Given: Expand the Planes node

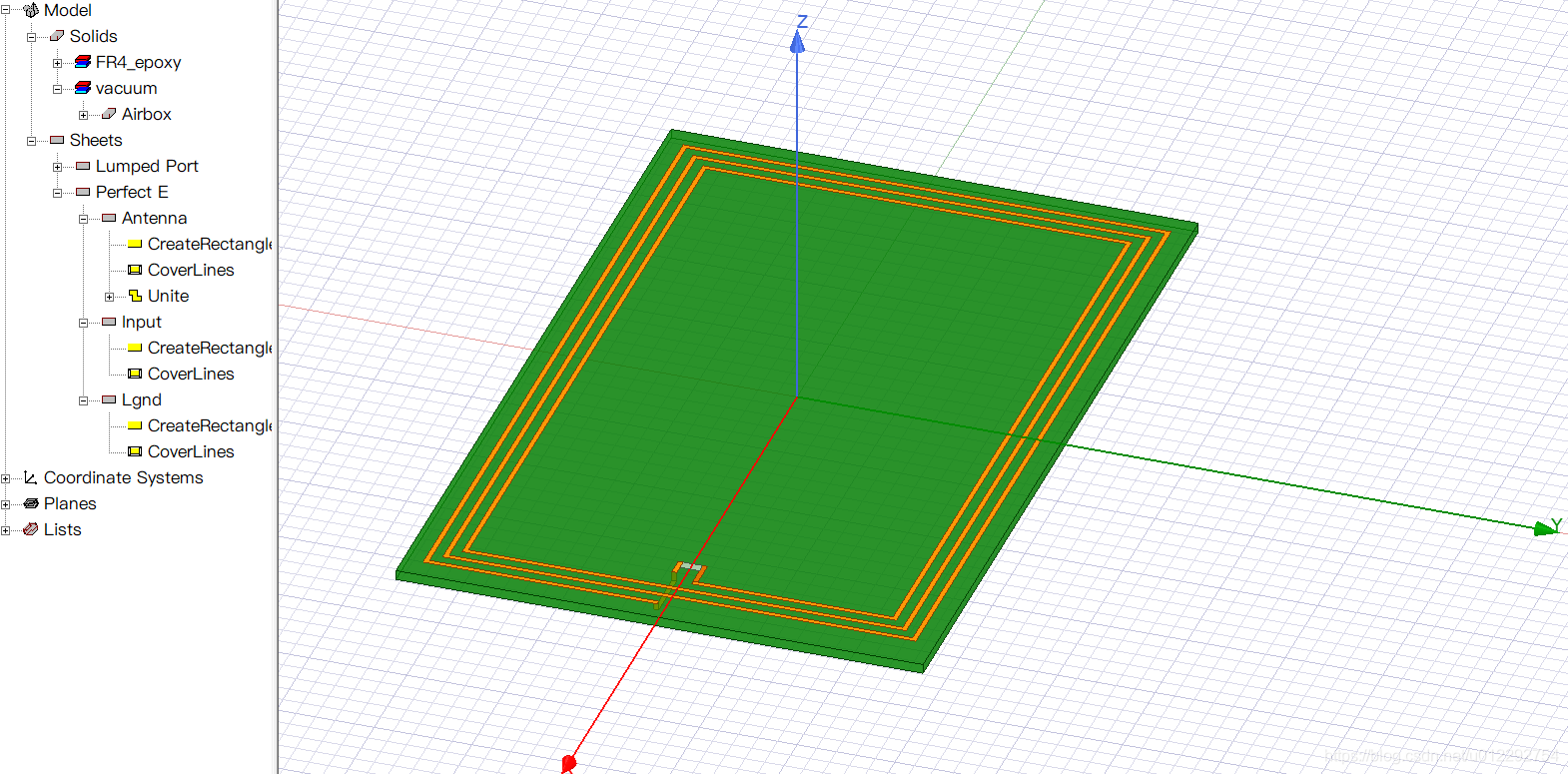Looking at the screenshot, I should tap(5, 504).
